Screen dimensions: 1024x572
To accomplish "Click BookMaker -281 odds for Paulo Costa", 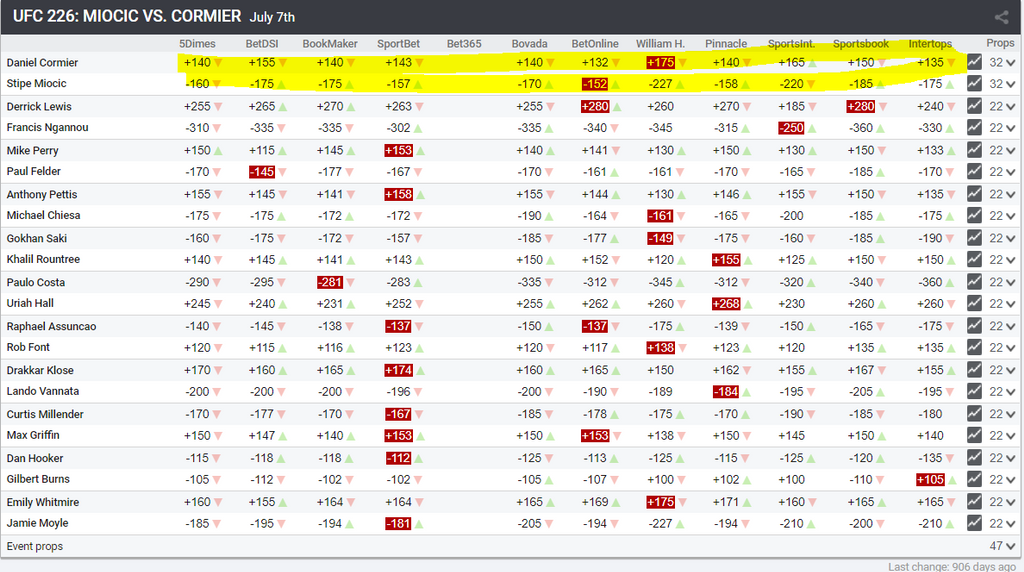I will pos(330,282).
